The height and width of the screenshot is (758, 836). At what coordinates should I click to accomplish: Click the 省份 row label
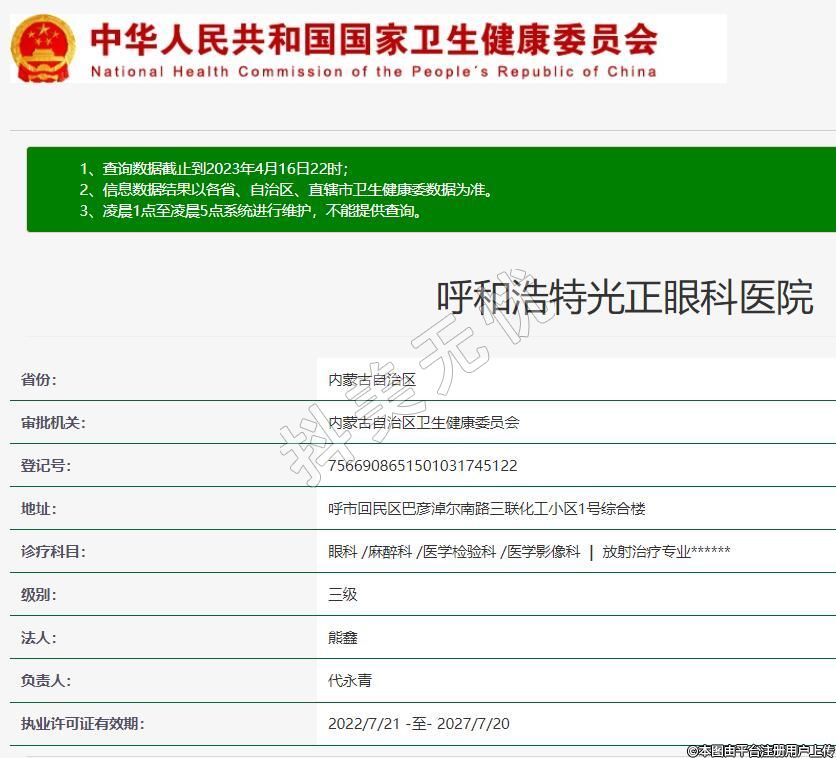pyautogui.click(x=39, y=380)
